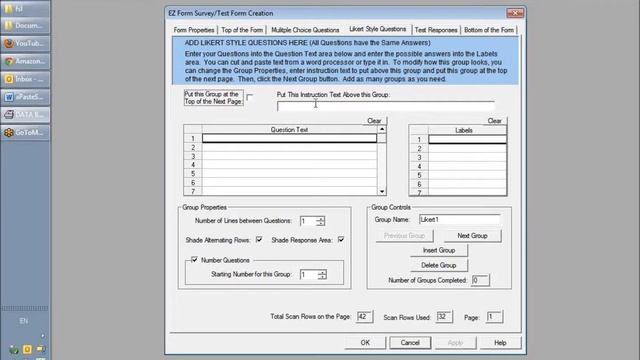Click the Insert Group button
This screenshot has height=360, width=640.
[x=439, y=250]
